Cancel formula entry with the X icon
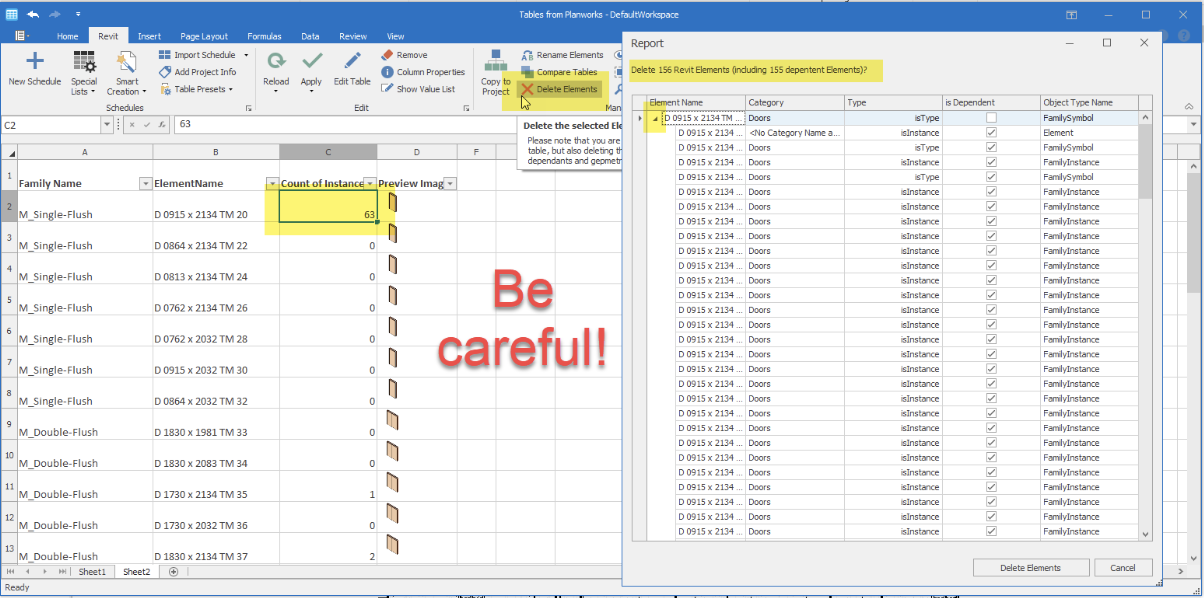This screenshot has height=598, width=1204. tap(132, 125)
